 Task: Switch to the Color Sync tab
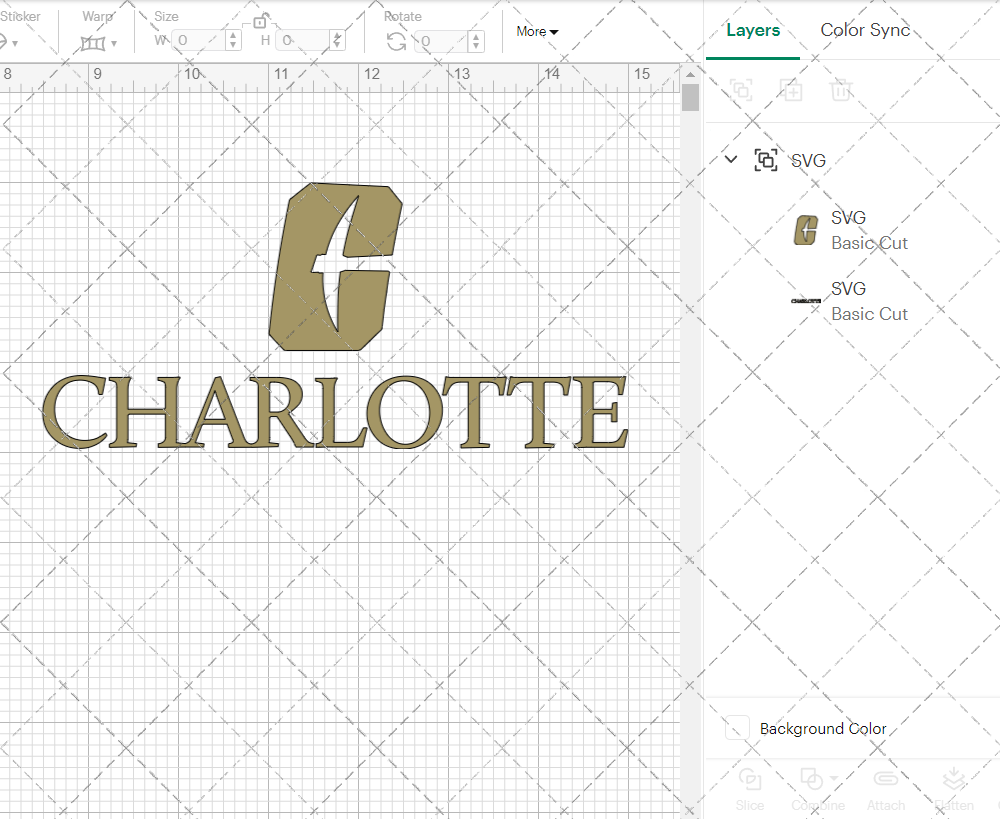865,30
